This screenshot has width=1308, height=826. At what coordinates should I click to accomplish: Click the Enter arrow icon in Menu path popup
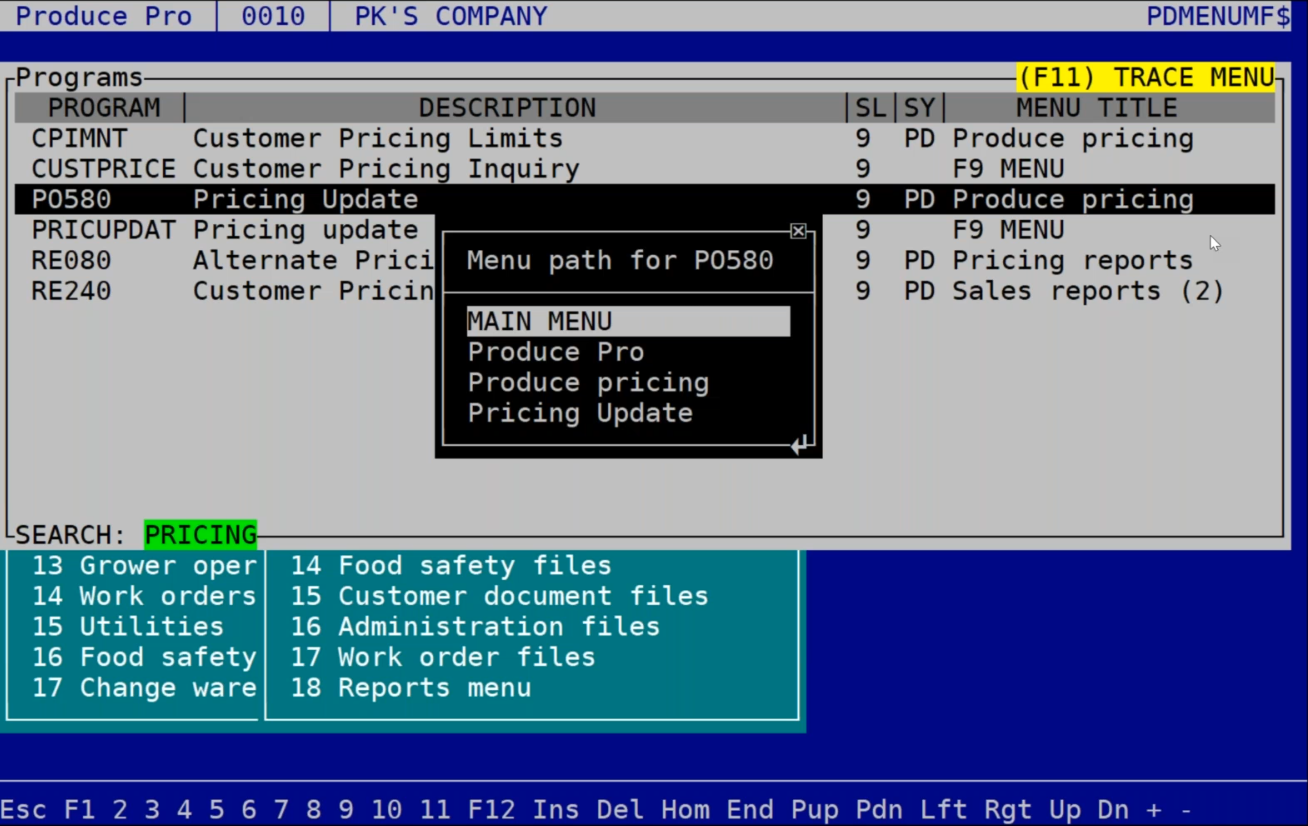[800, 445]
